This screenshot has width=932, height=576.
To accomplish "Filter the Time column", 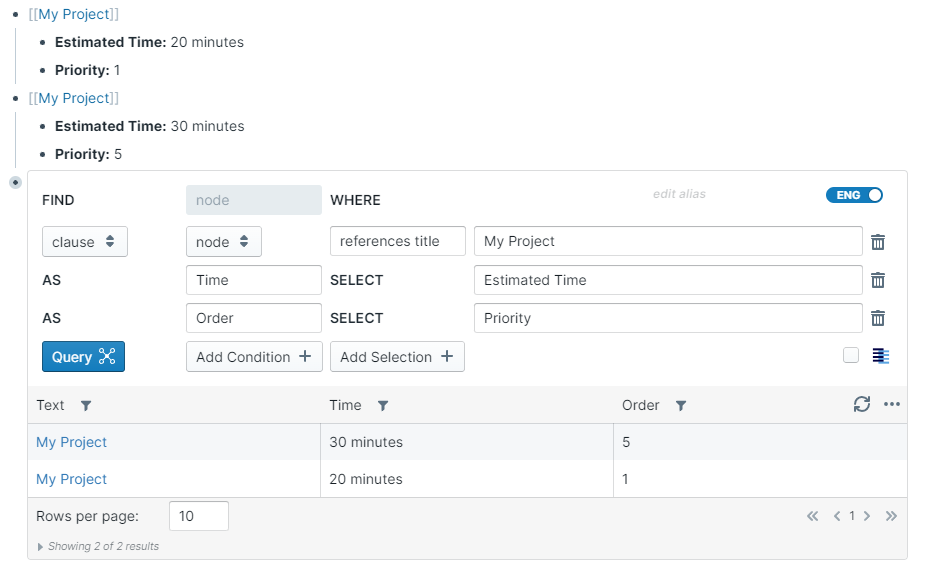I will 383,406.
